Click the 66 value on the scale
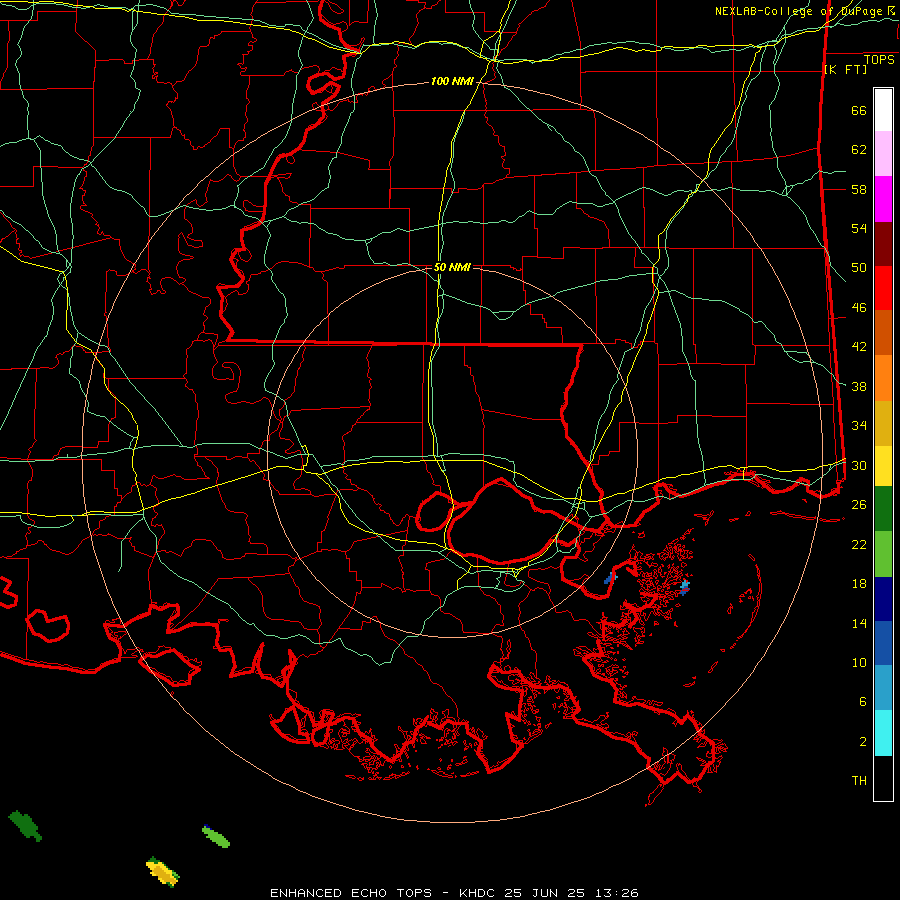This screenshot has width=900, height=900. [859, 111]
